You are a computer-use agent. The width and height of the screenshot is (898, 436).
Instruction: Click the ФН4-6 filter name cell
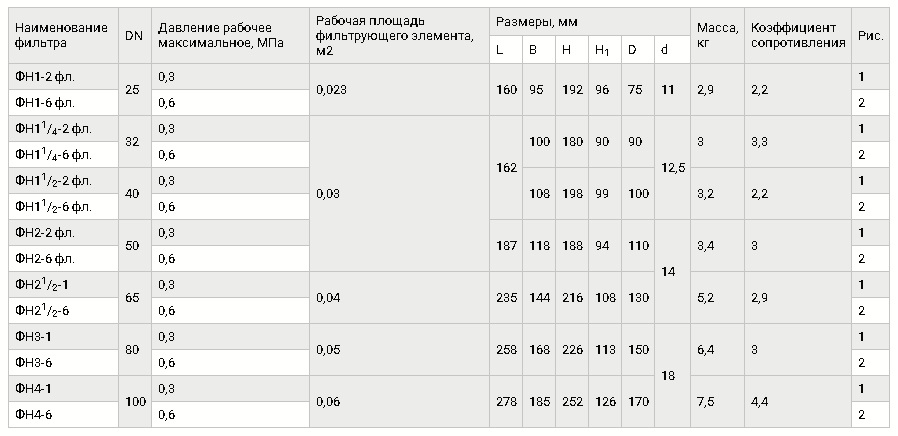64,415
